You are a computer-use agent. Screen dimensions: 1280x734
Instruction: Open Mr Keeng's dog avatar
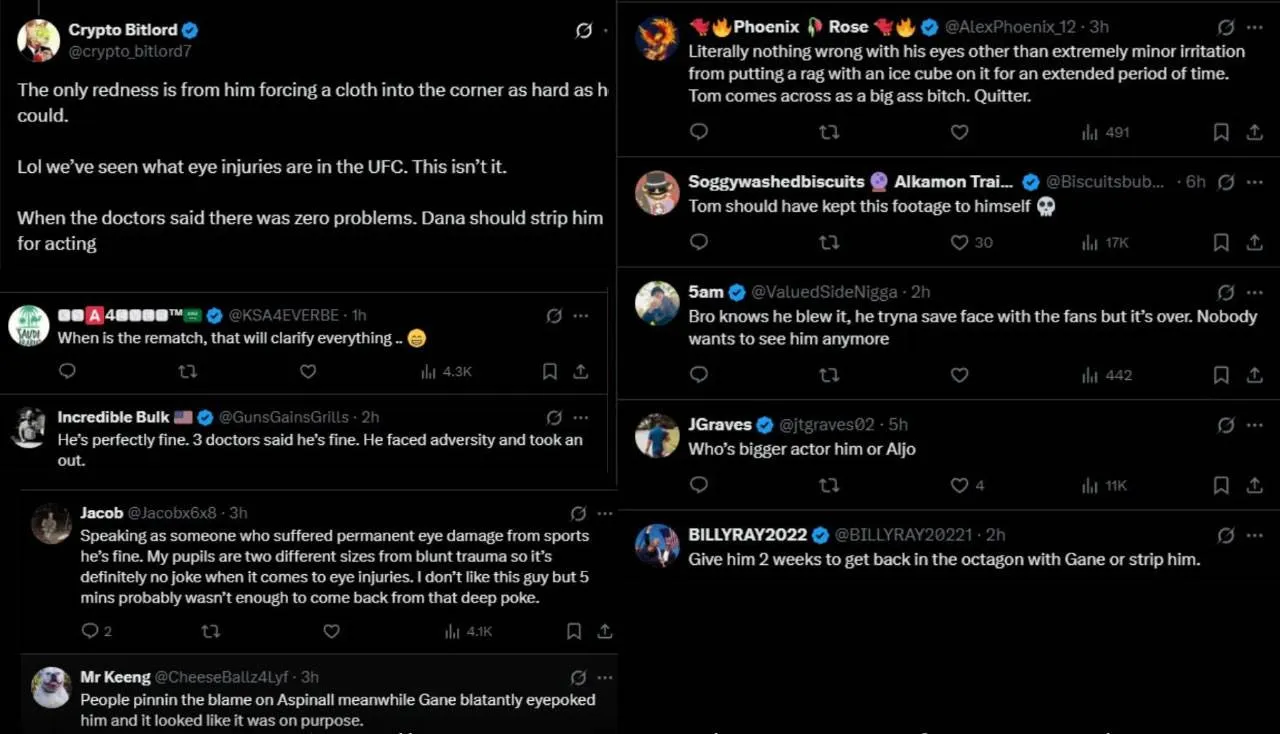tap(50, 688)
